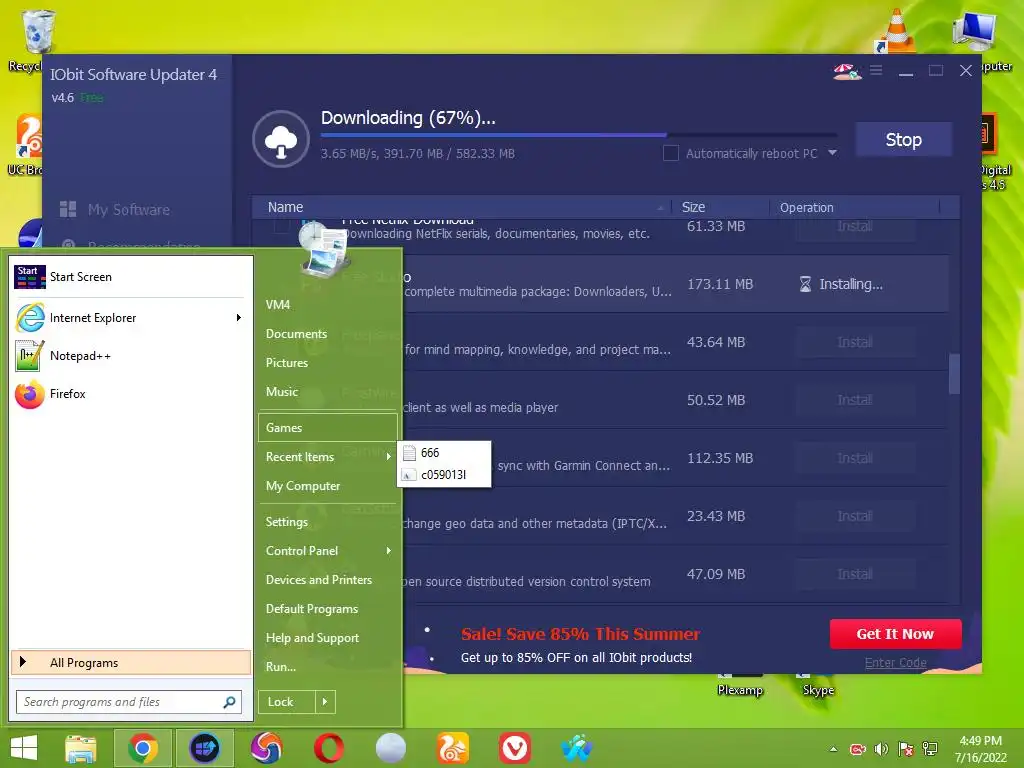Click the download progress bar
The width and height of the screenshot is (1024, 768).
tap(578, 135)
